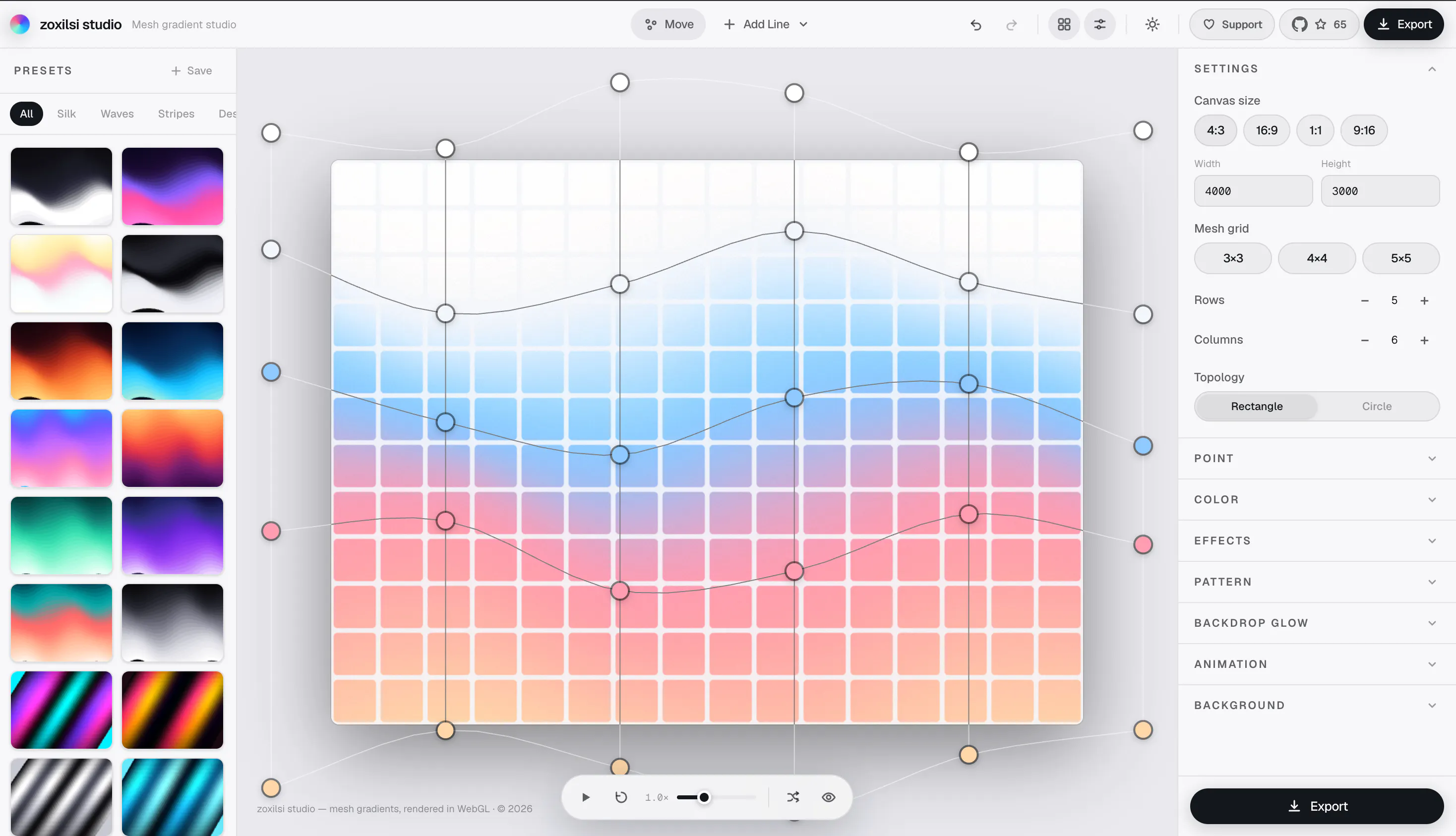Expand the Pattern section
The image size is (1456, 836).
(1317, 582)
